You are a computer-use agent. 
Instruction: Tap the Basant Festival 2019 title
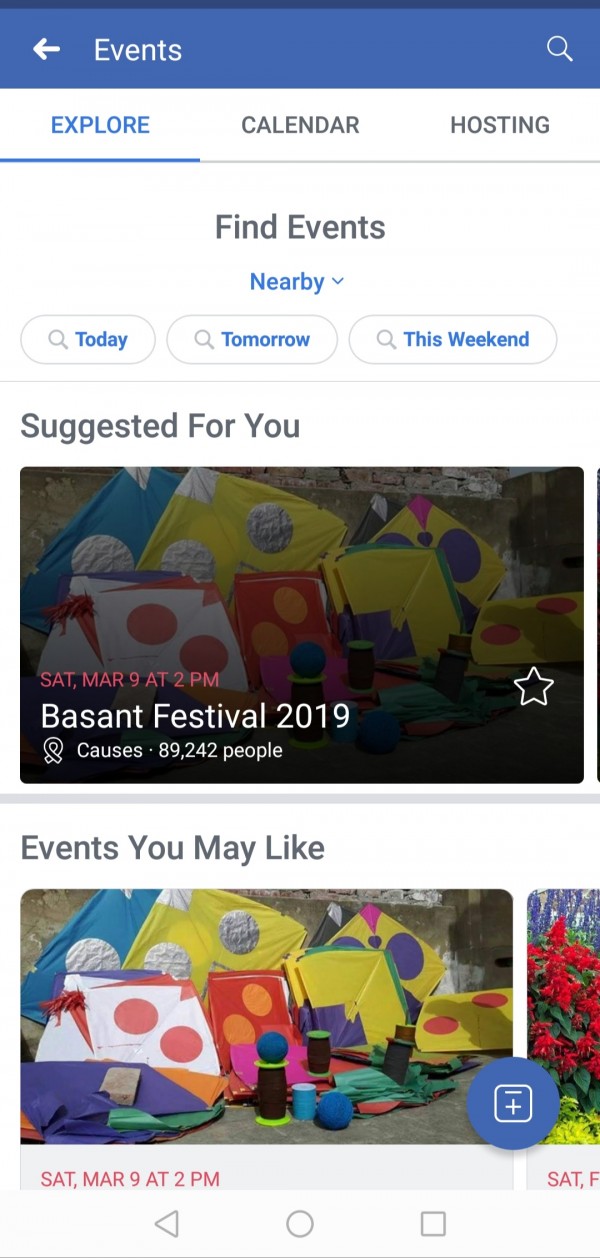click(x=195, y=716)
